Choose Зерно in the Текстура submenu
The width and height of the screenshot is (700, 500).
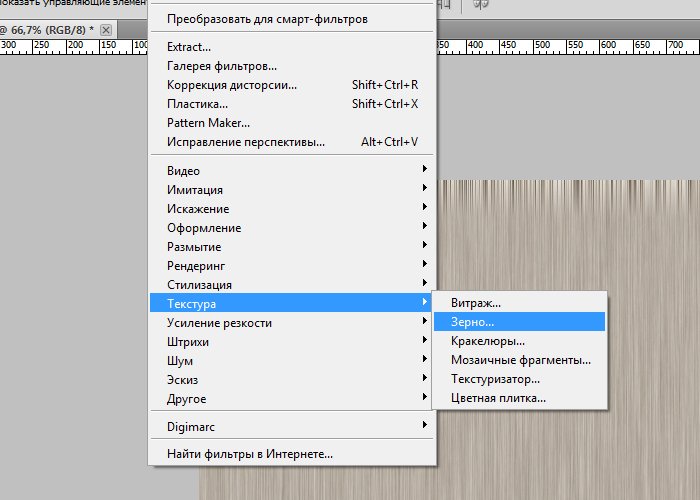(x=480, y=322)
